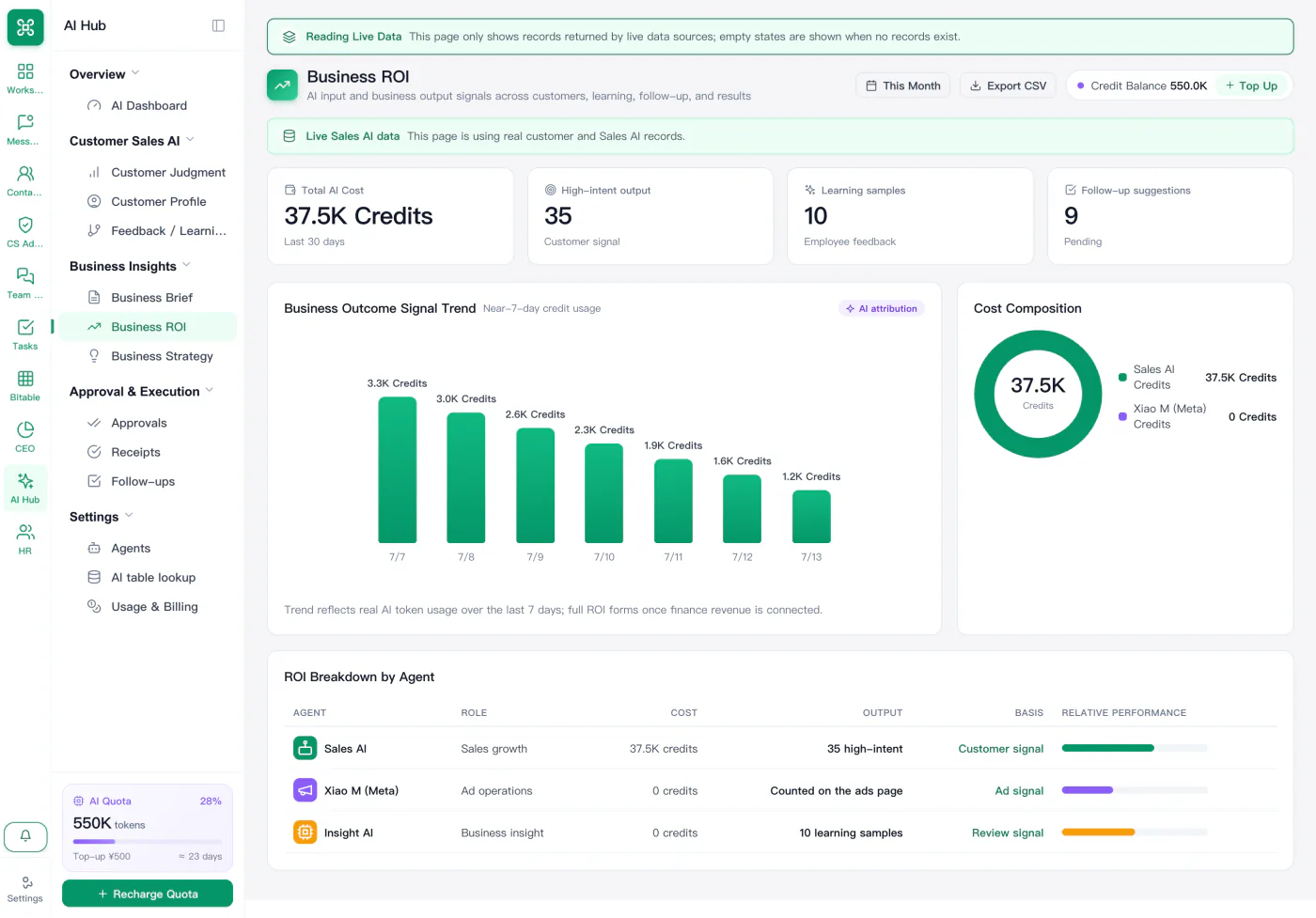Click the green app logo icon

(x=25, y=27)
